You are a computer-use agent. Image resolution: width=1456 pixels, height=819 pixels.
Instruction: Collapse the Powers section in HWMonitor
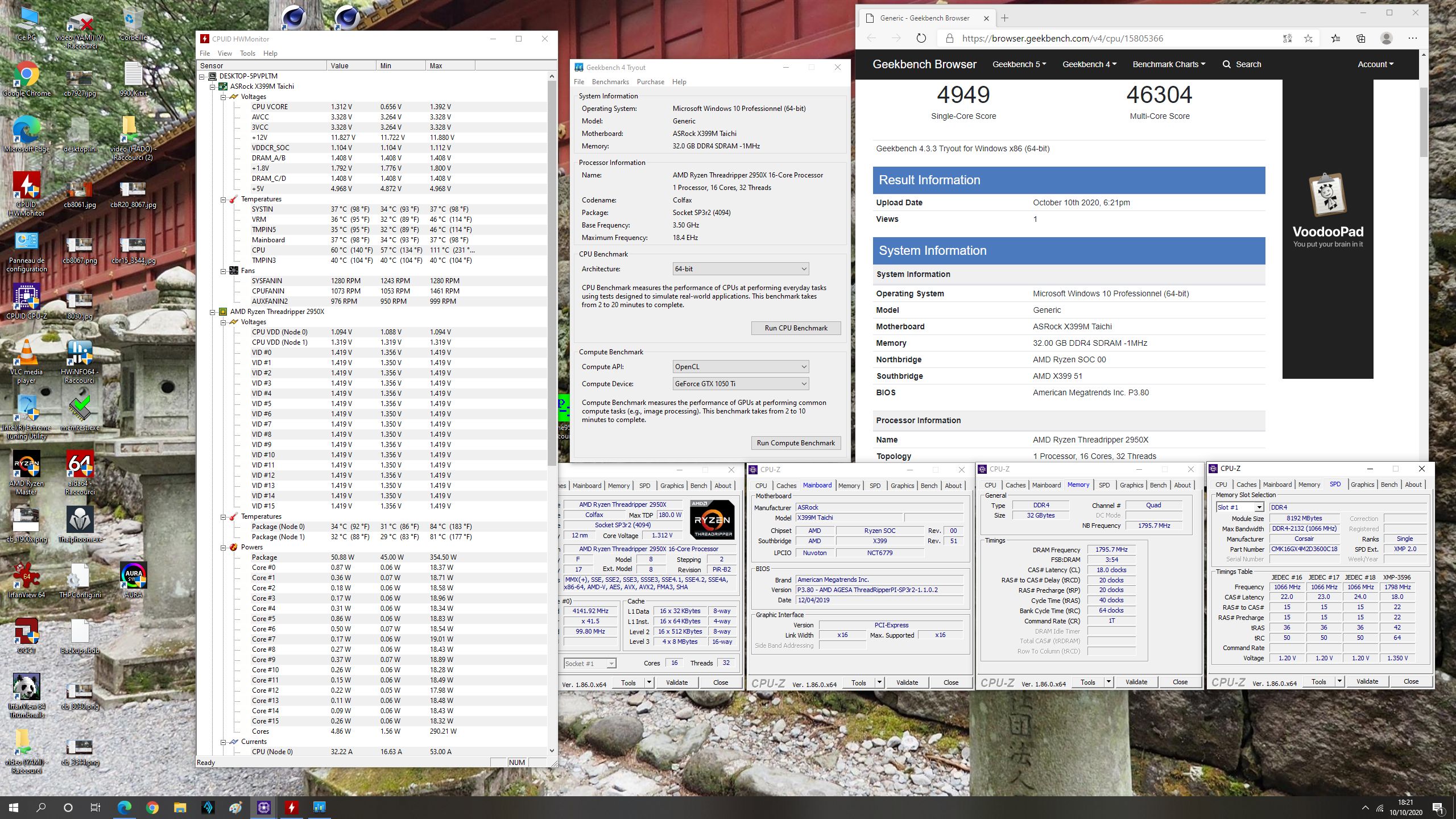click(x=223, y=547)
